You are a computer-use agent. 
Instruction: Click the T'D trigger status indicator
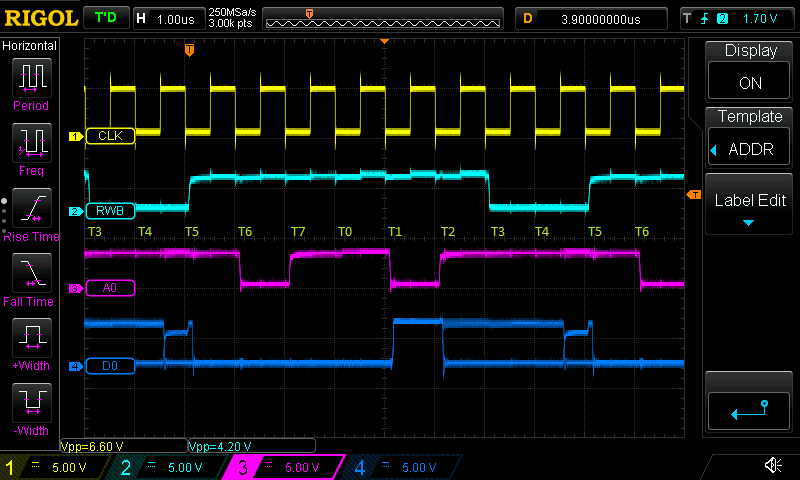click(105, 18)
